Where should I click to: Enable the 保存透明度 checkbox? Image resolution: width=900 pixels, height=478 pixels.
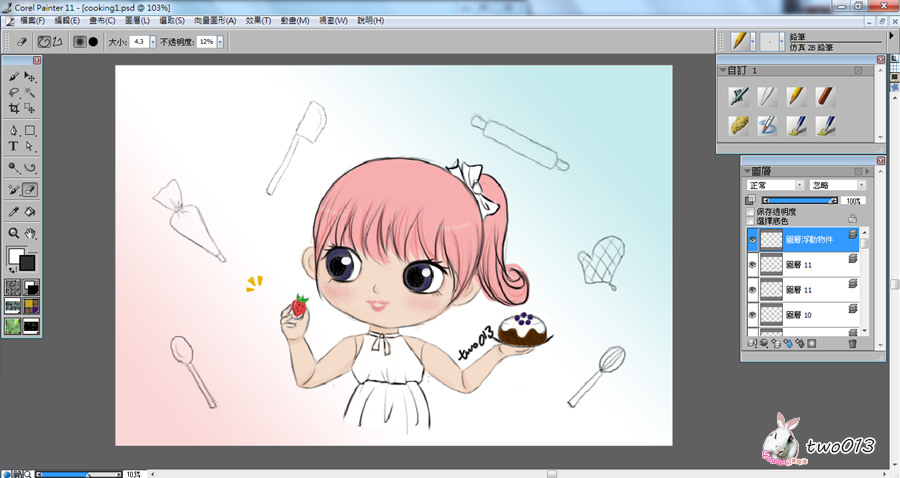[752, 212]
